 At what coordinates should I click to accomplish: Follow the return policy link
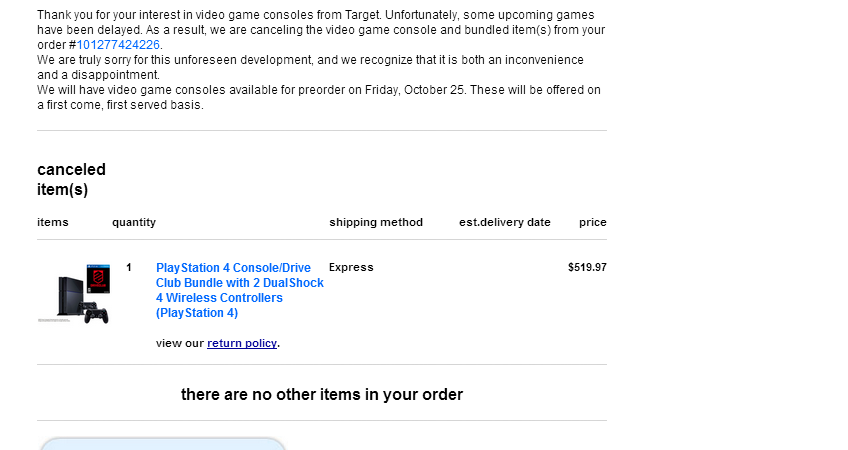click(x=242, y=343)
